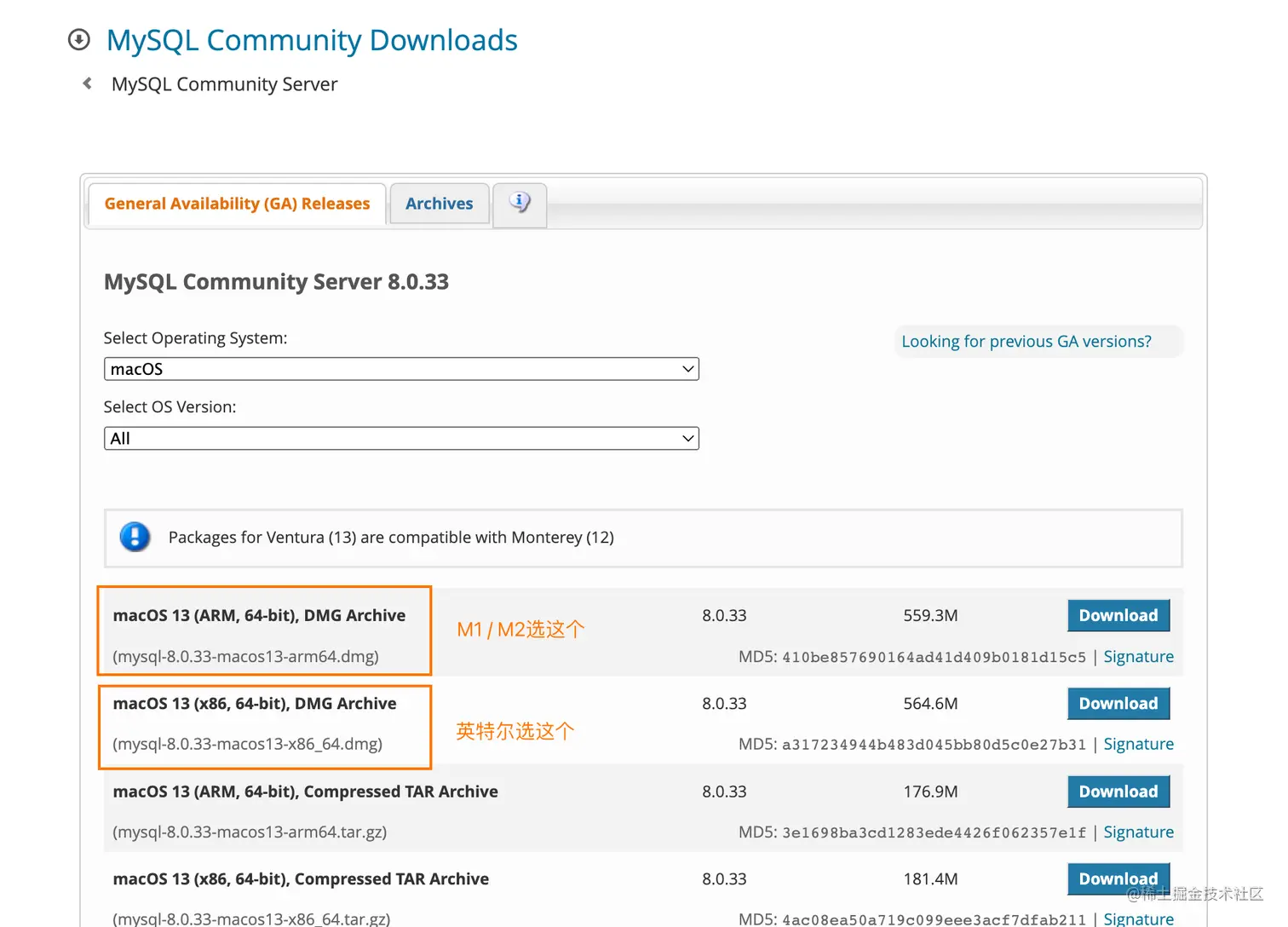
Task: Click macOS 13 (x86, 64-bit), DMG Archive title
Action: pyautogui.click(x=255, y=704)
